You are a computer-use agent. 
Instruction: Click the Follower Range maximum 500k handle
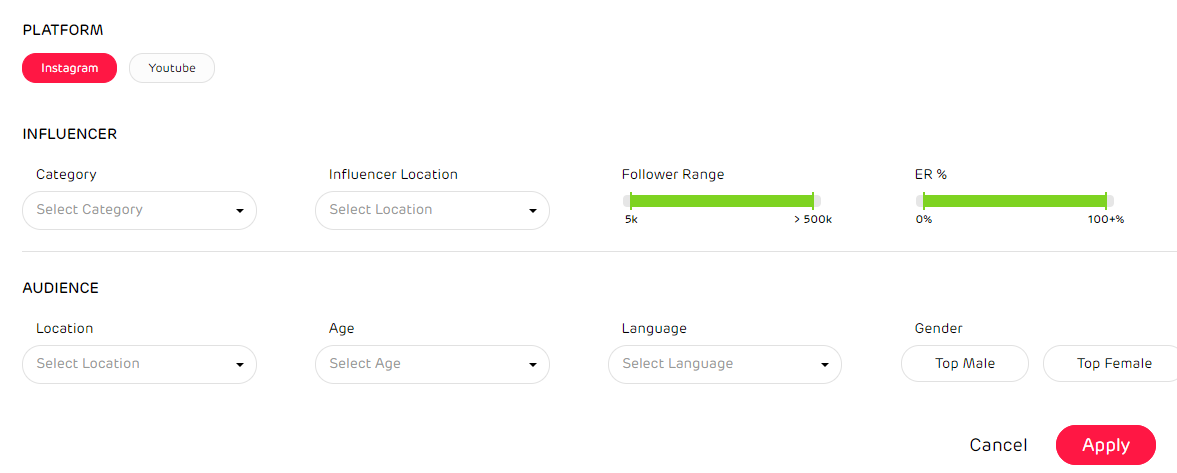click(813, 201)
